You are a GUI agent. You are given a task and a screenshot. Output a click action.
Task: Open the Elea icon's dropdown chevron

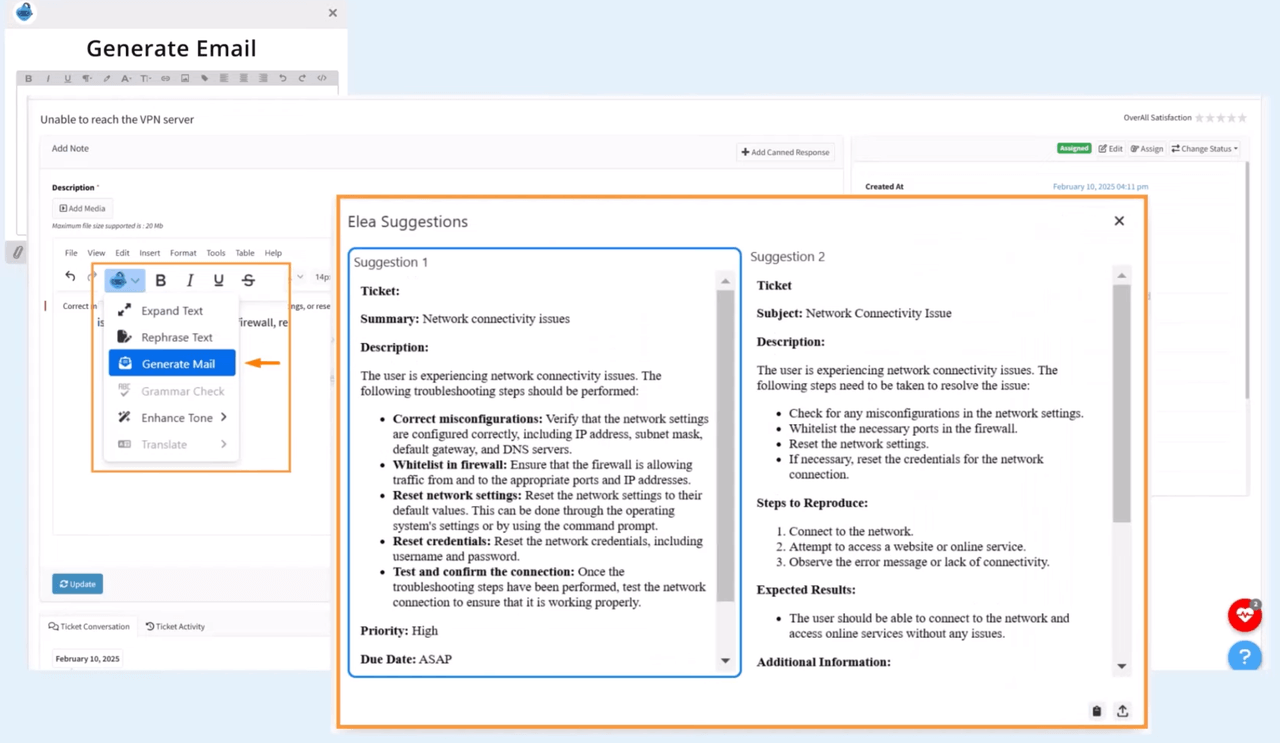[x=135, y=280]
